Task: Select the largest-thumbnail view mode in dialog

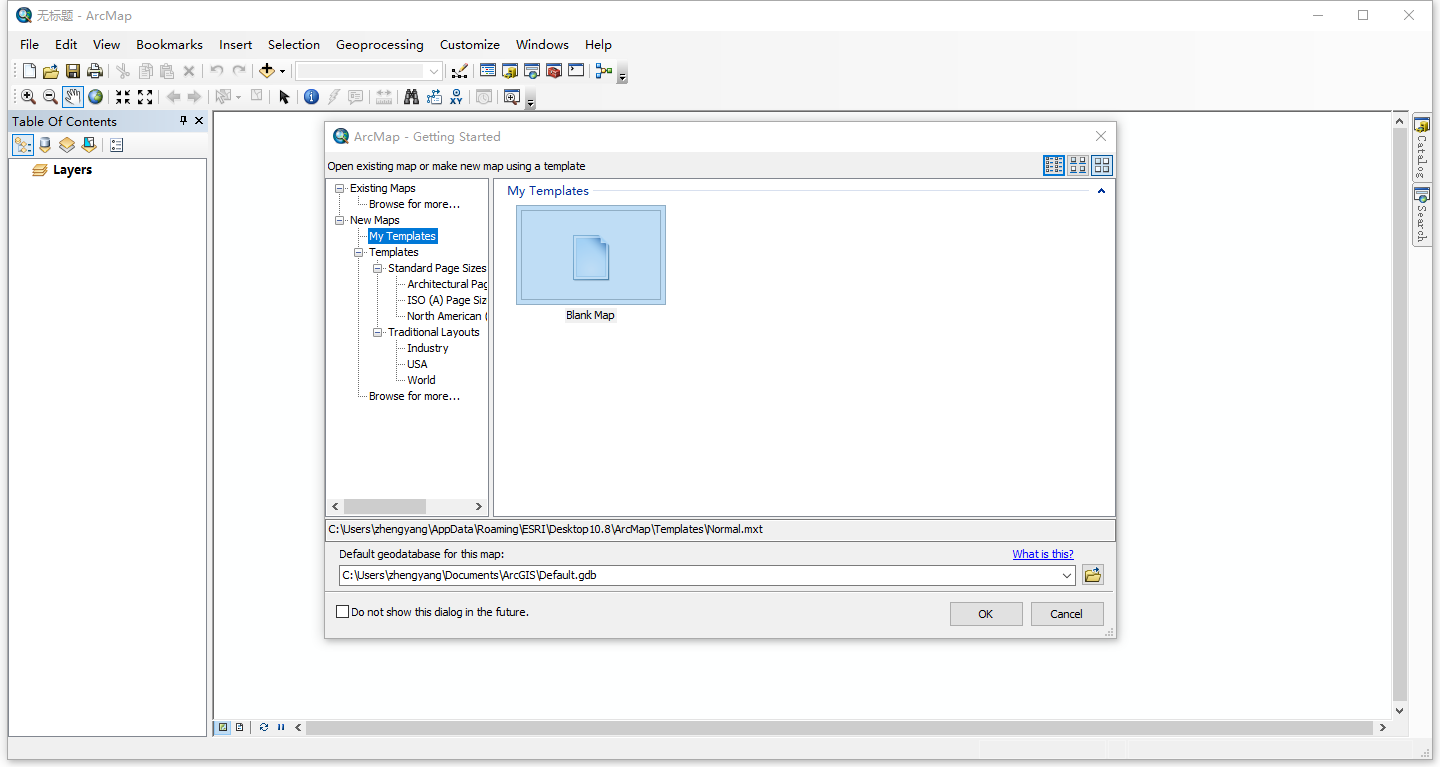Action: click(x=1102, y=165)
